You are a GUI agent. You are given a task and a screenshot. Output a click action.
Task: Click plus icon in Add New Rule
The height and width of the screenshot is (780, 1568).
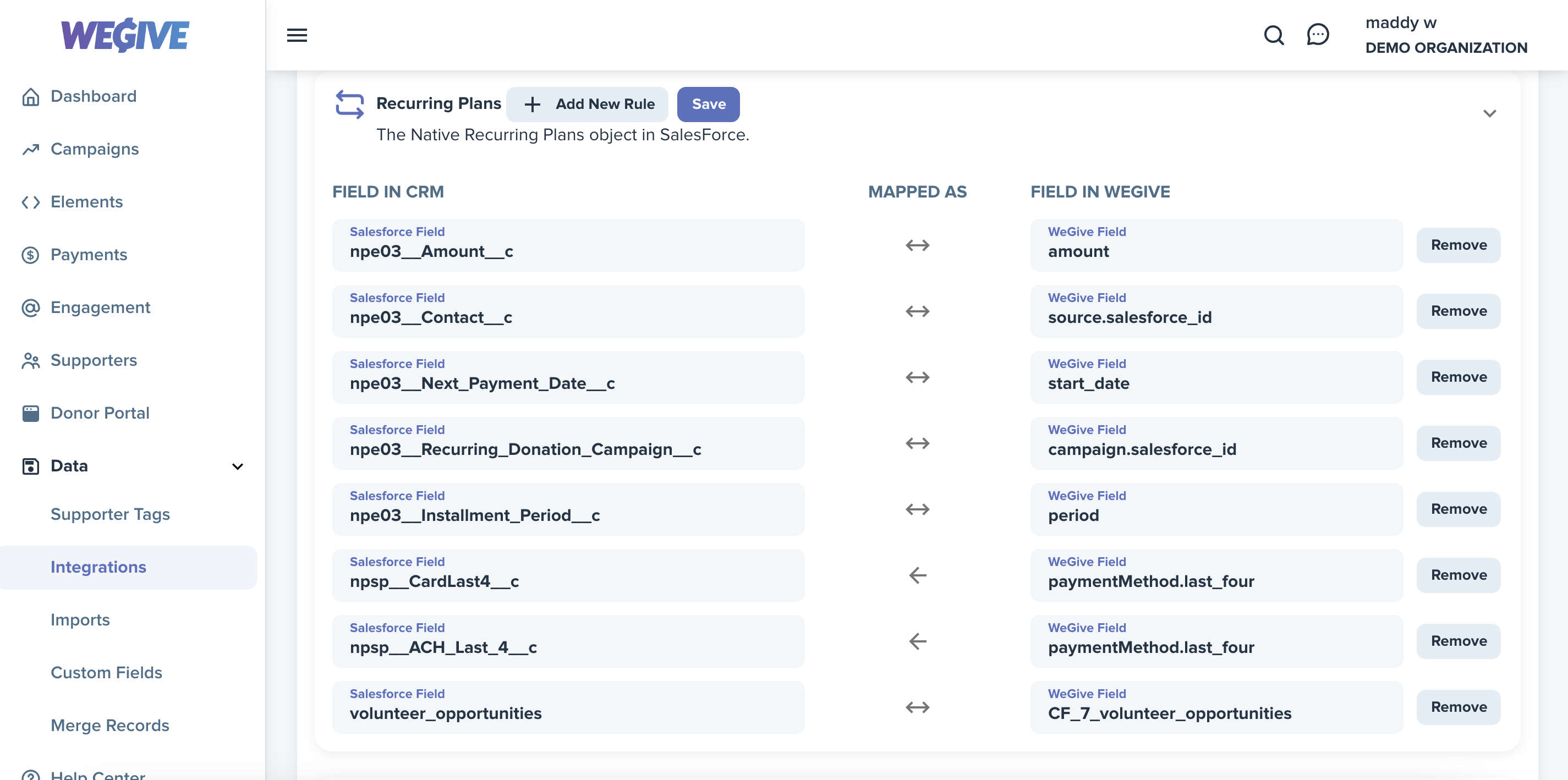[x=532, y=105]
